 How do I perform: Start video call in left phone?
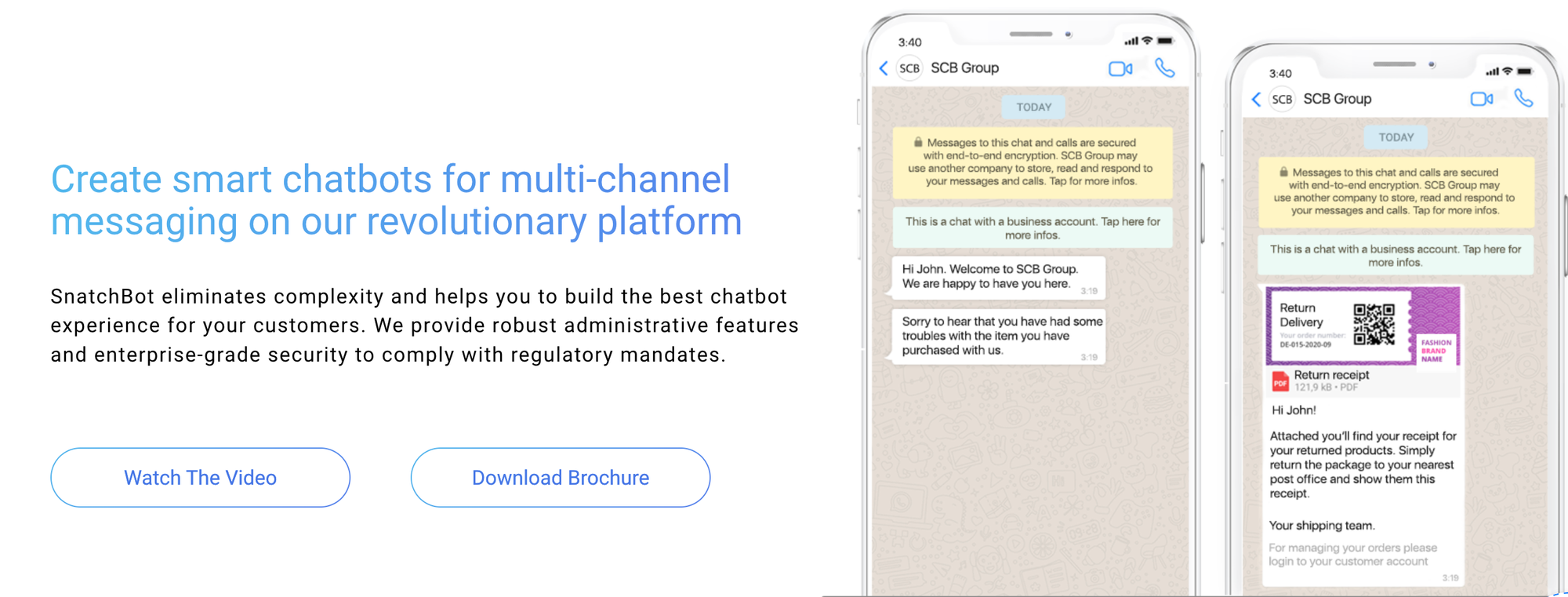coord(1120,69)
